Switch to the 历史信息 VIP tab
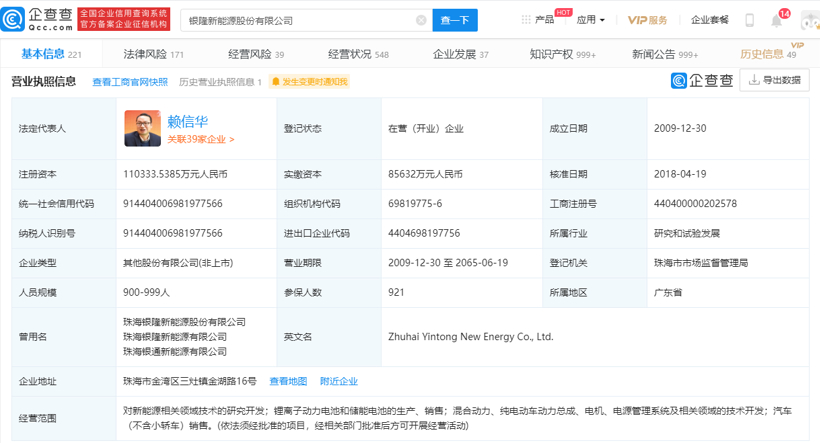Viewport: 820px width, 443px height. 768,54
